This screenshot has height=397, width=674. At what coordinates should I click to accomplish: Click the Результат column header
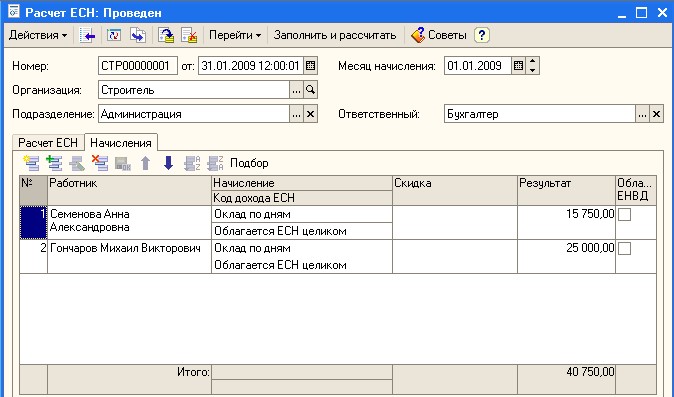click(x=567, y=190)
